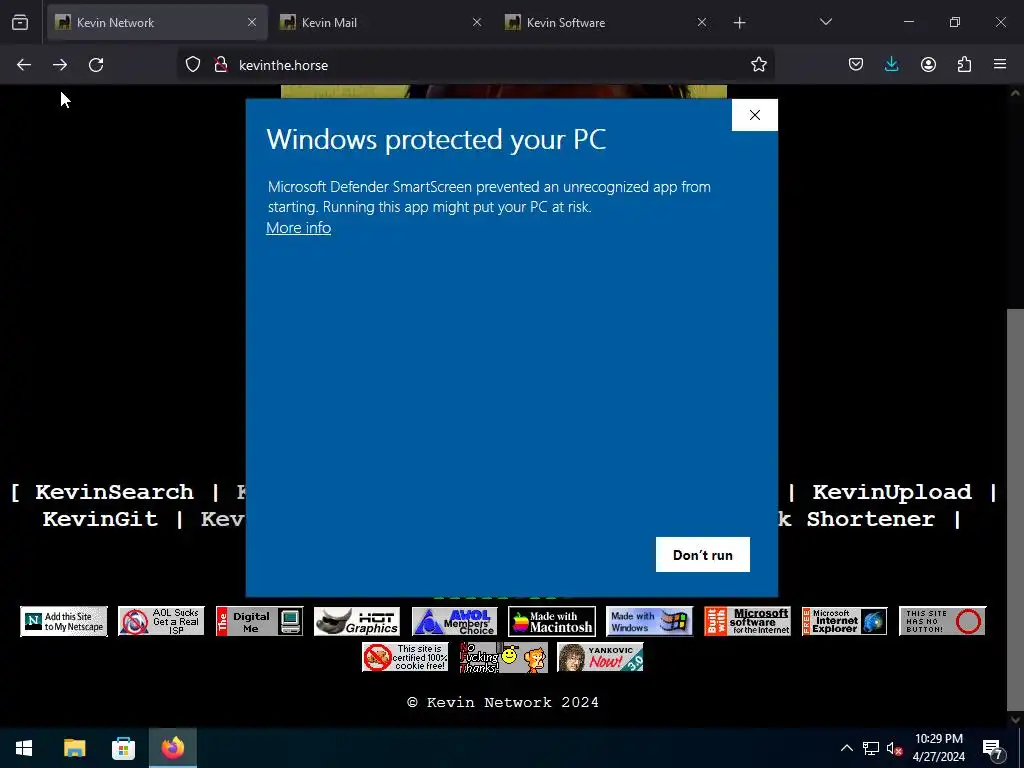Open the network status tray icon
1024x768 pixels.
[871, 748]
